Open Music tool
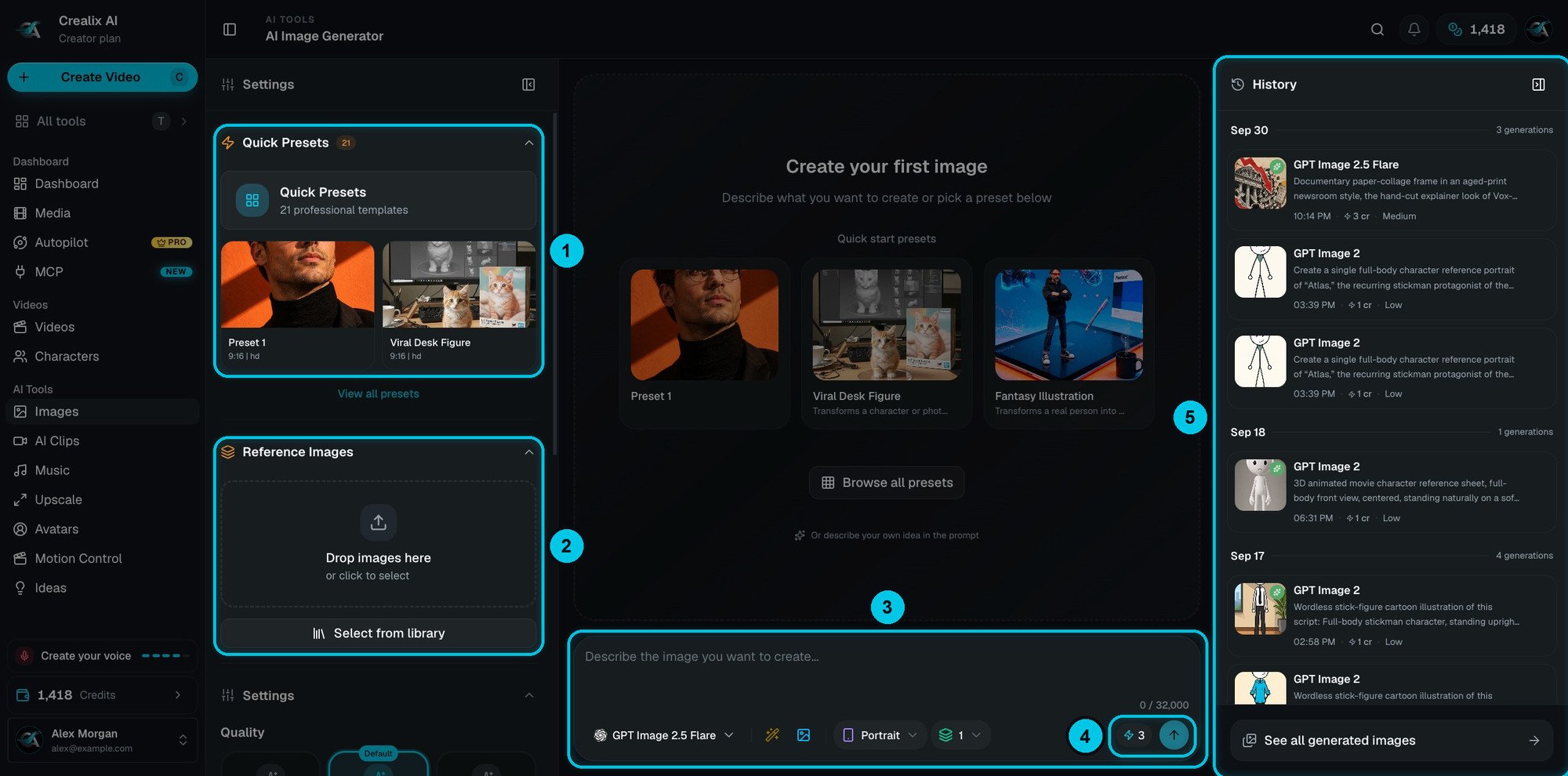 [102, 470]
